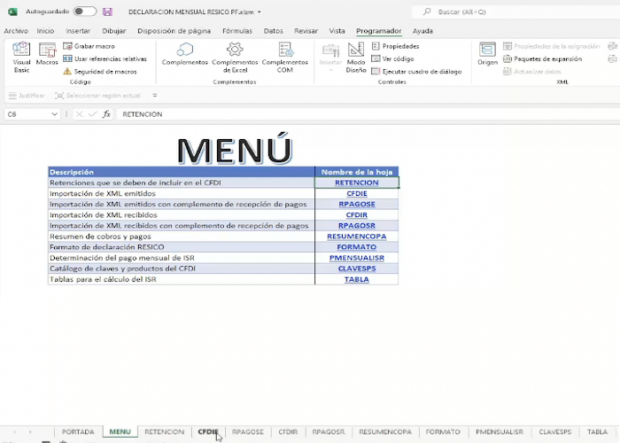Open the file name dropdown in title bar
The image size is (620, 443).
259,12
